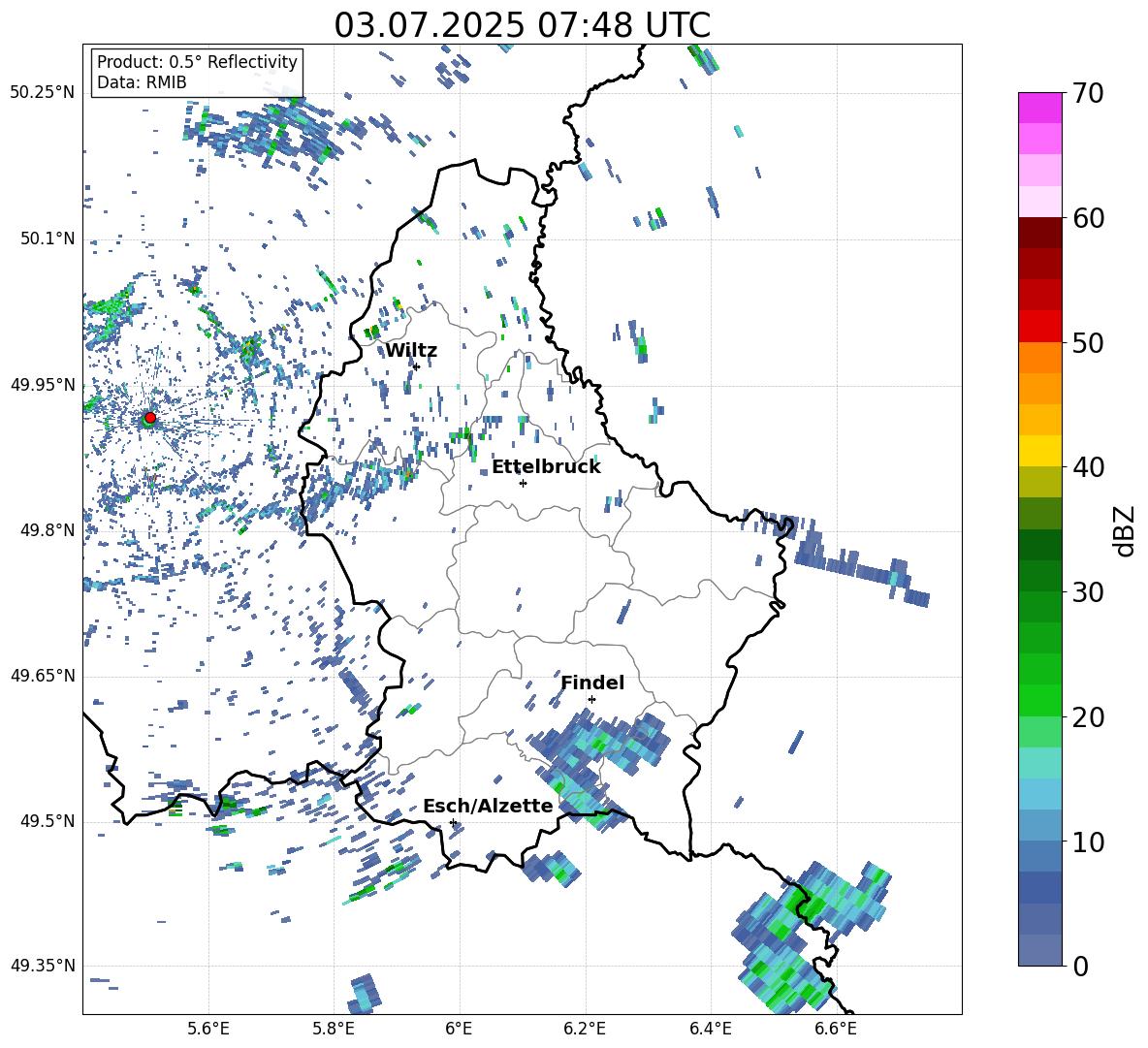The height and width of the screenshot is (1048, 1148).
Task: Click the 6.2°E longitude label
Action: tap(585, 1029)
